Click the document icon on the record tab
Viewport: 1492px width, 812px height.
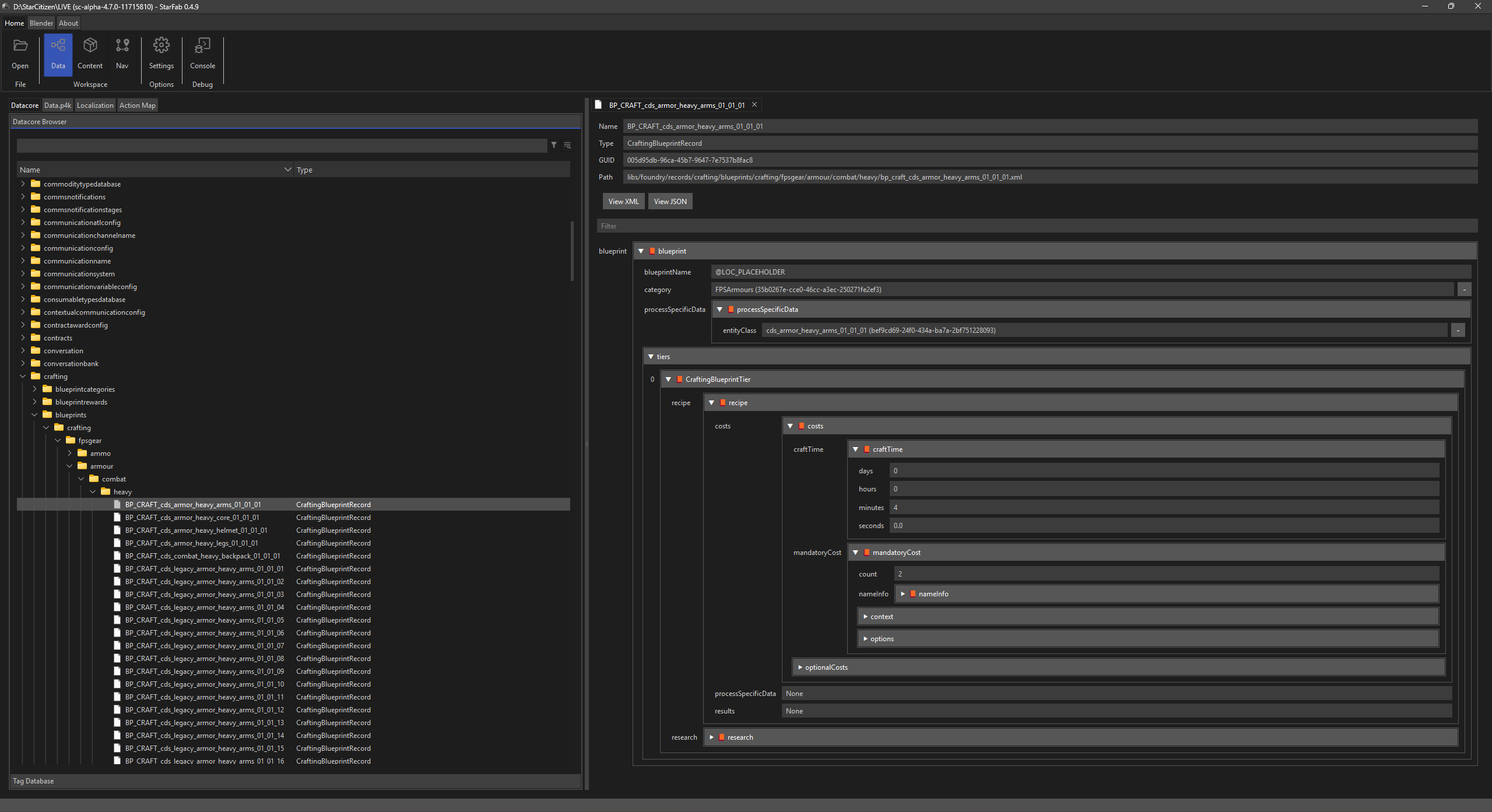click(598, 105)
